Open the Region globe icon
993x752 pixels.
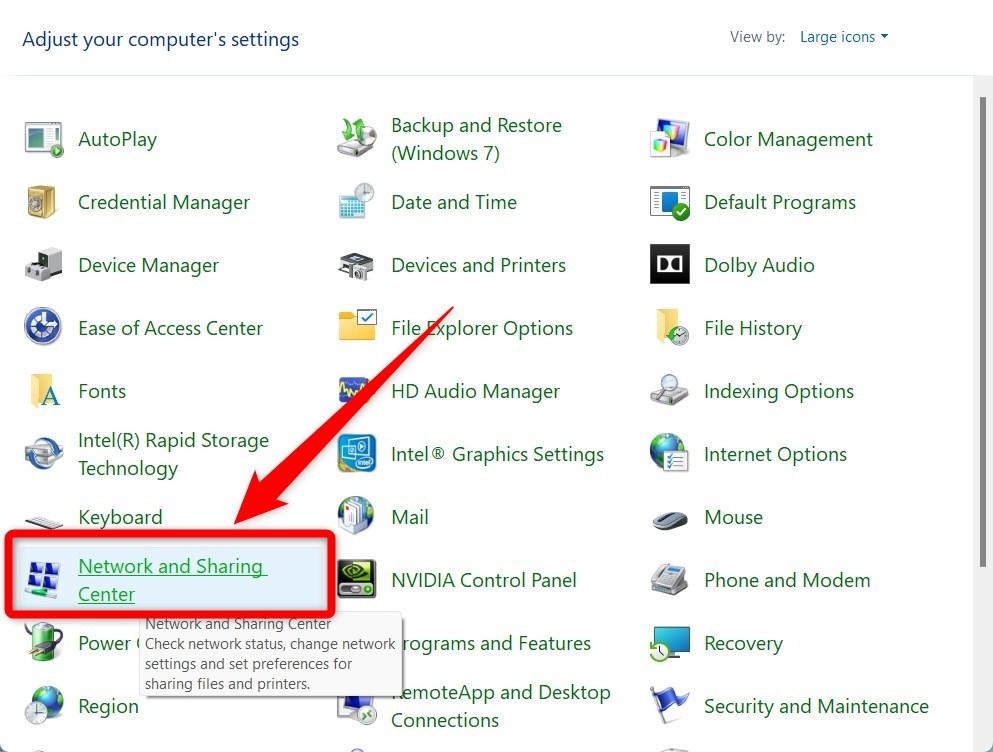coord(44,705)
